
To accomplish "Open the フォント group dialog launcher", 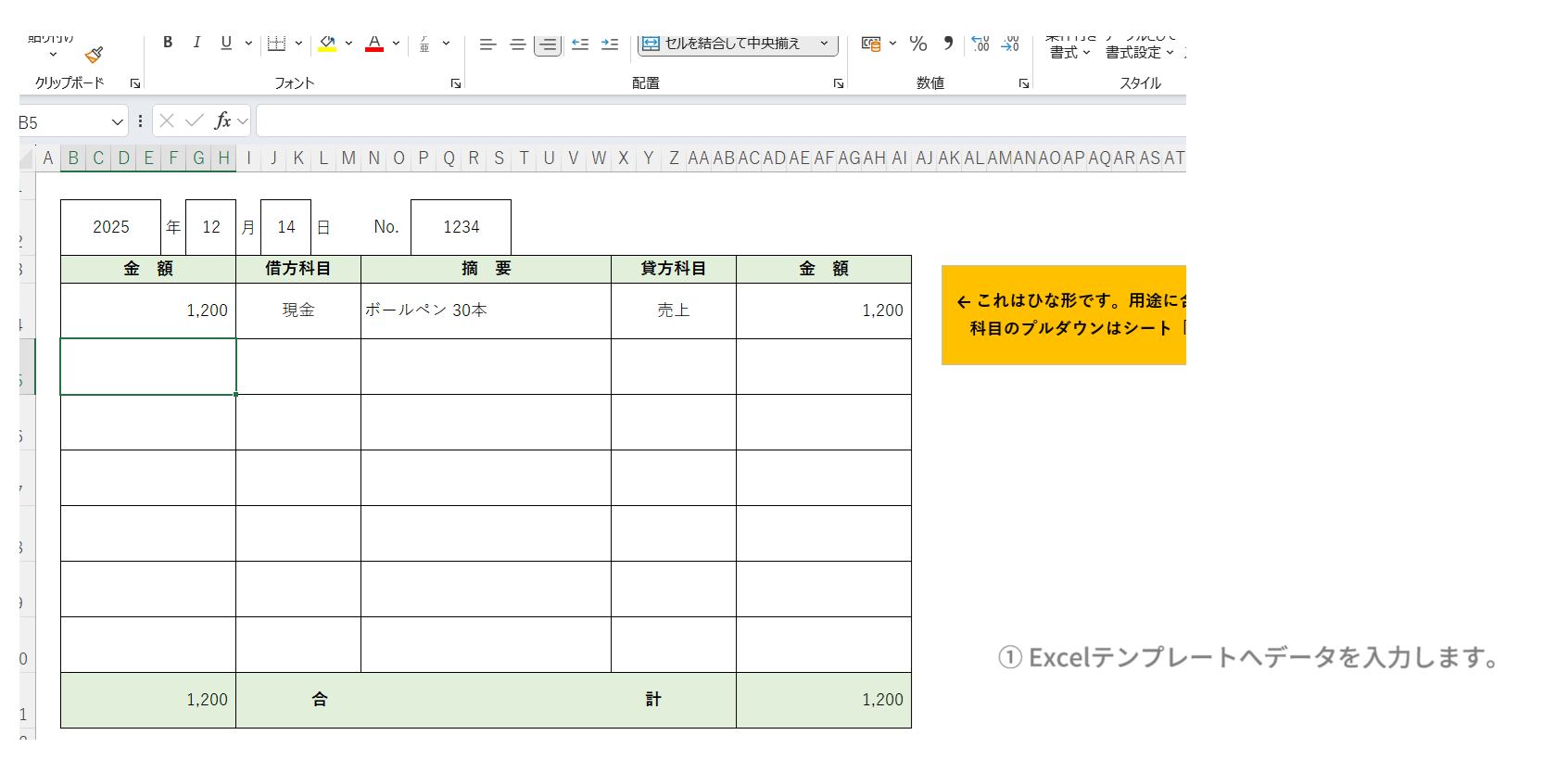I will pyautogui.click(x=456, y=83).
